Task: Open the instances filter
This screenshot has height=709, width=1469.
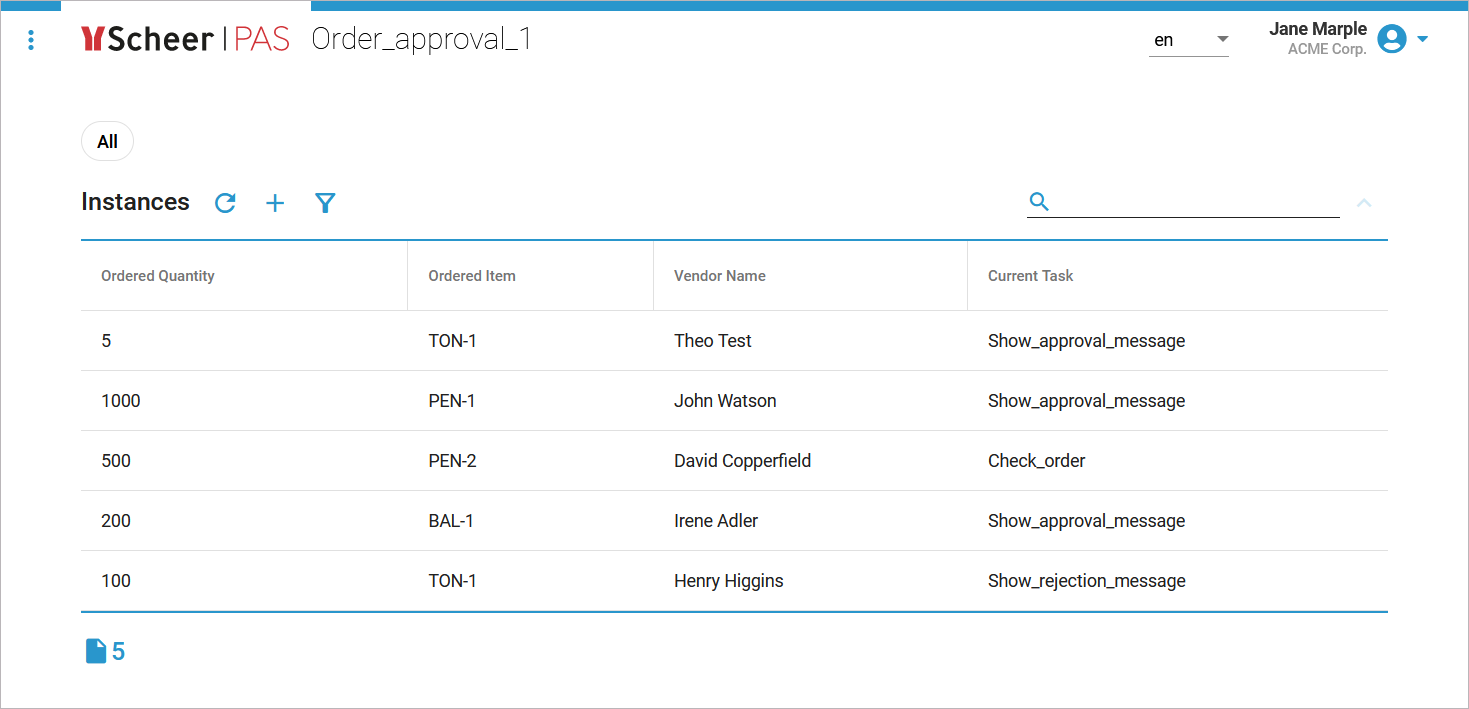Action: (x=325, y=203)
